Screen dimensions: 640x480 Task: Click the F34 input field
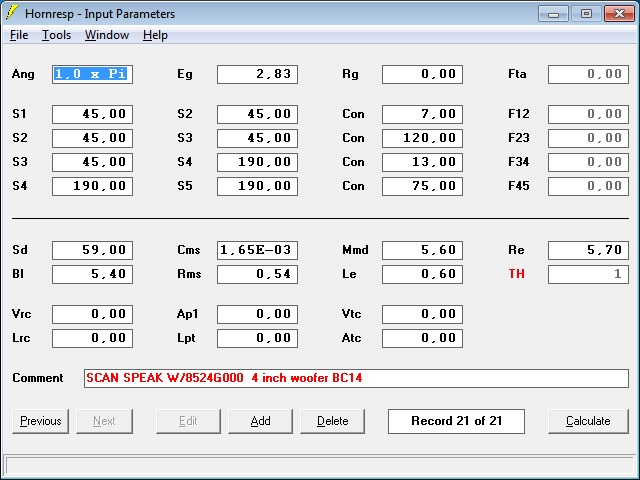[x=588, y=162]
